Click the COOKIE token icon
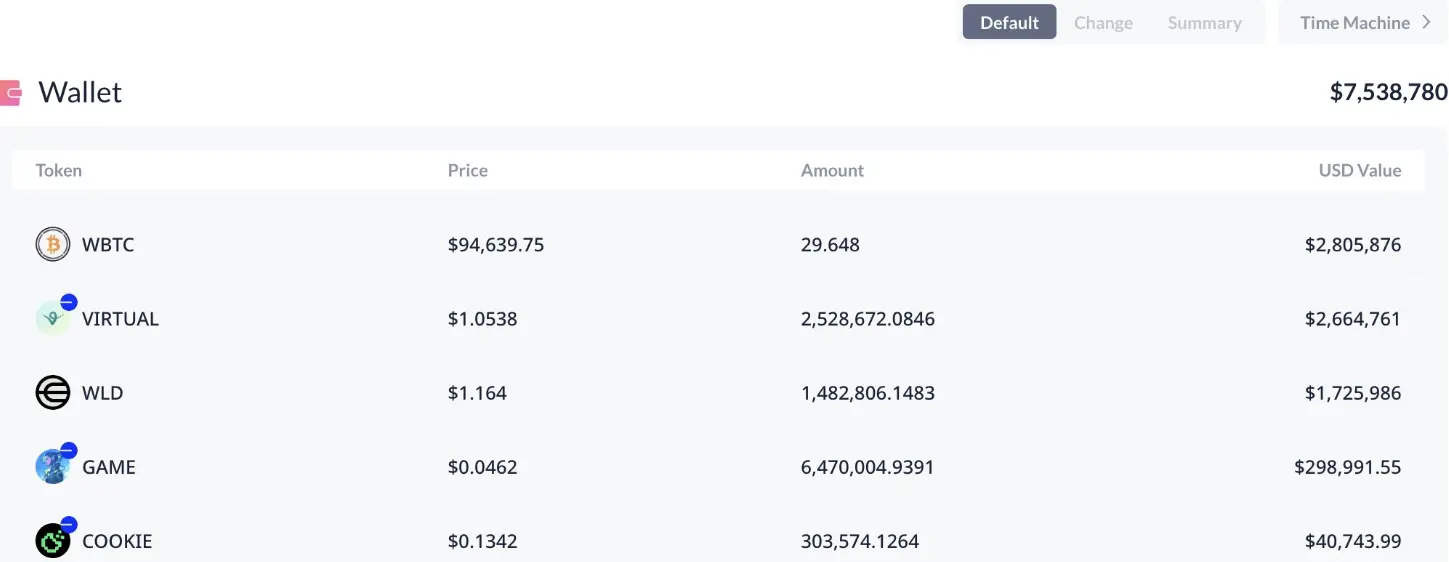Screen dimensions: 1449x562 [52, 541]
